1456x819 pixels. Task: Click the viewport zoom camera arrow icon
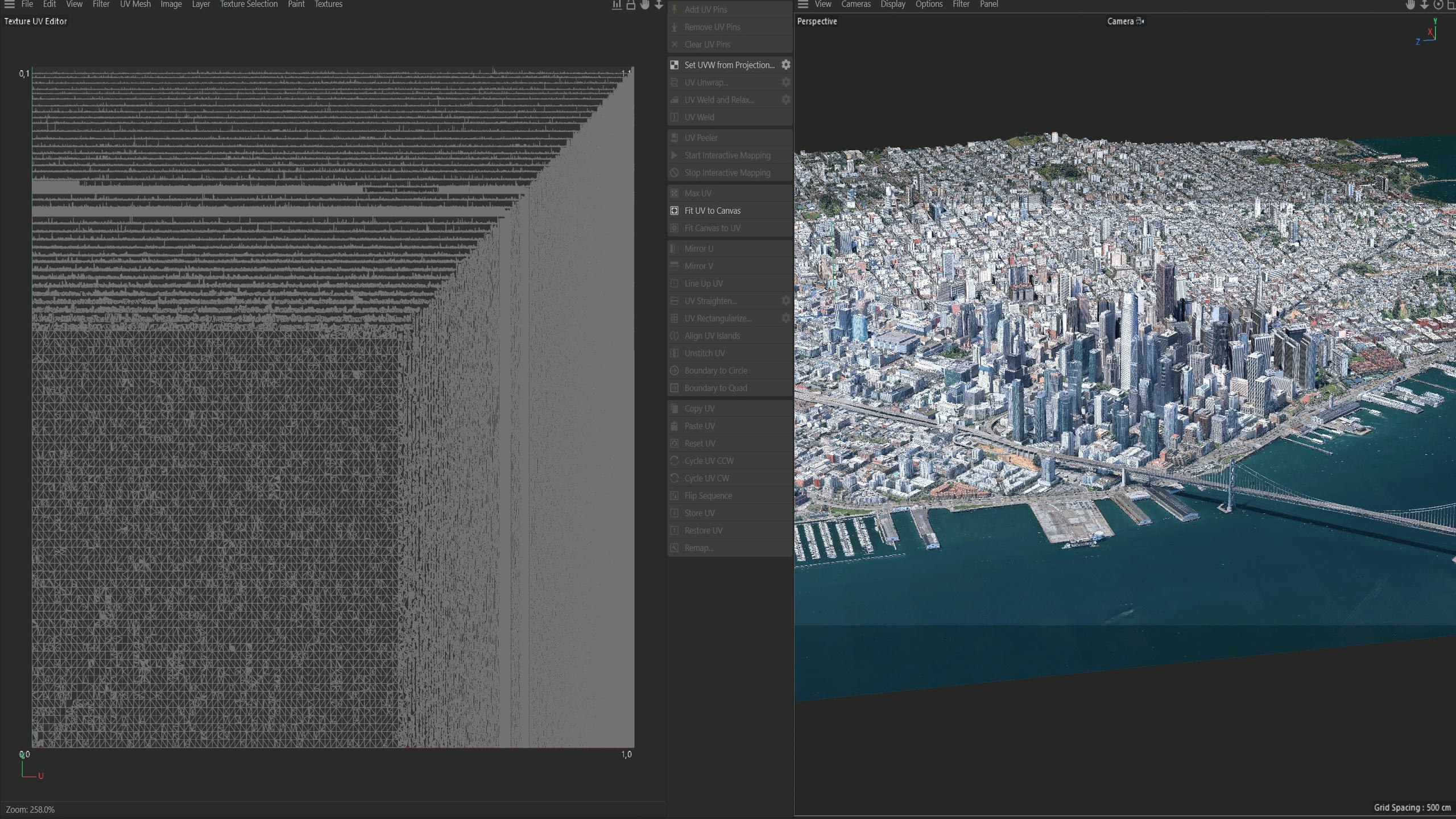[x=1424, y=5]
